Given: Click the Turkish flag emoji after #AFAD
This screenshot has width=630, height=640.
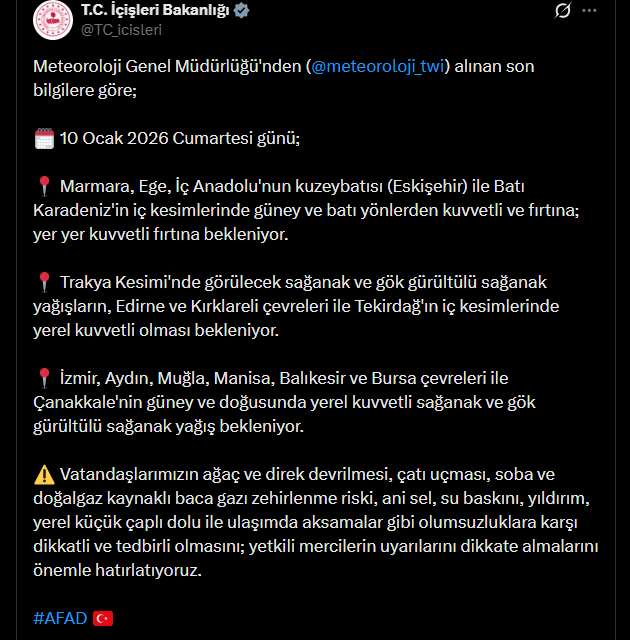Looking at the screenshot, I should pos(103,618).
